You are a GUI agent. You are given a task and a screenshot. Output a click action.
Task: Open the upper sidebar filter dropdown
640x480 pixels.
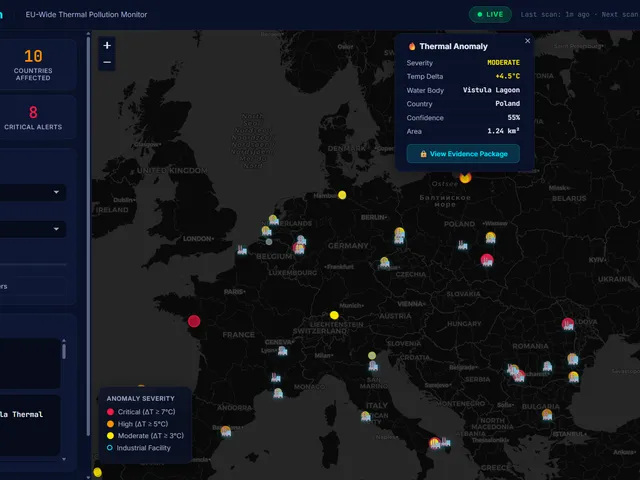point(33,192)
